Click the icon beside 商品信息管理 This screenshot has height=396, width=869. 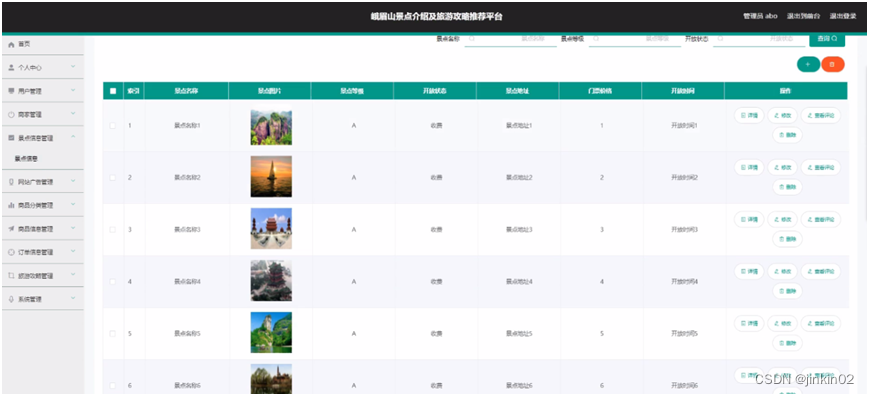11,229
